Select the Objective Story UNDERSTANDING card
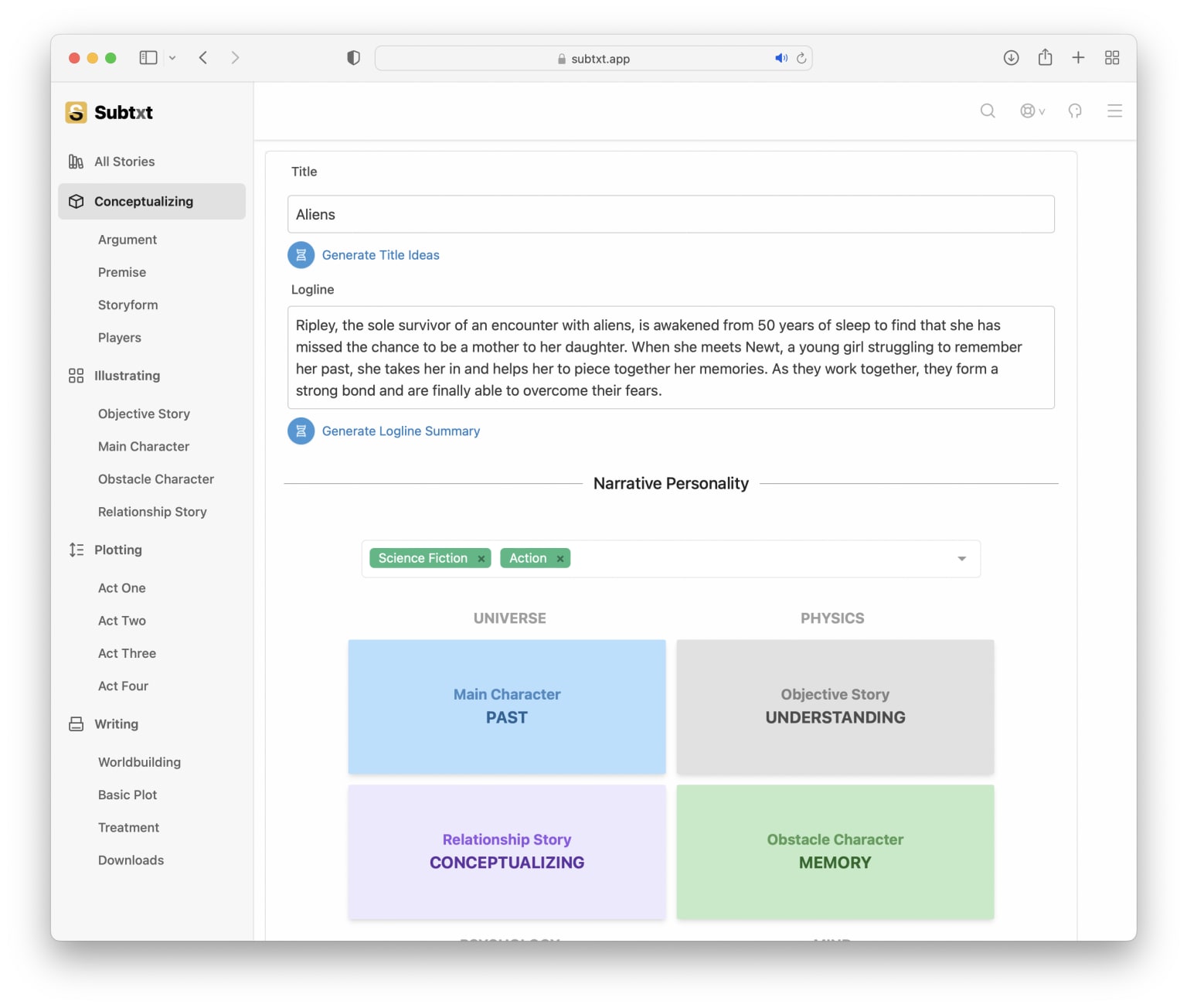The width and height of the screenshot is (1187, 1008). [x=835, y=707]
